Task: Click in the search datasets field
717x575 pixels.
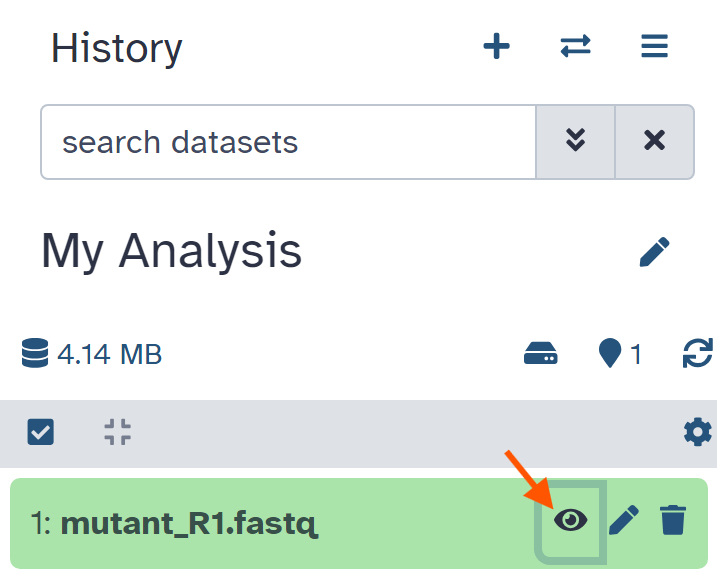Action: (288, 142)
